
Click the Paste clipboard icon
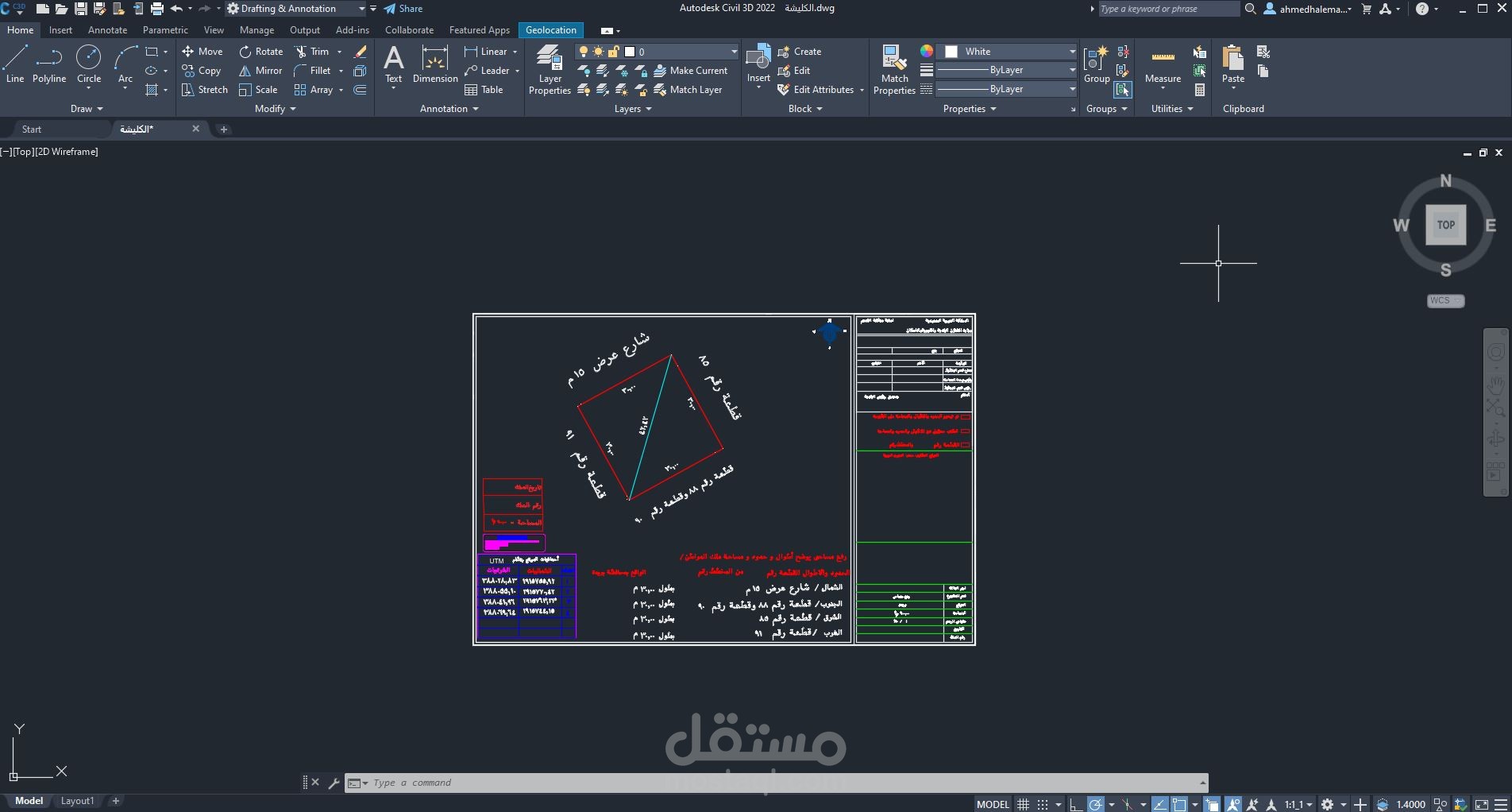point(1233,64)
